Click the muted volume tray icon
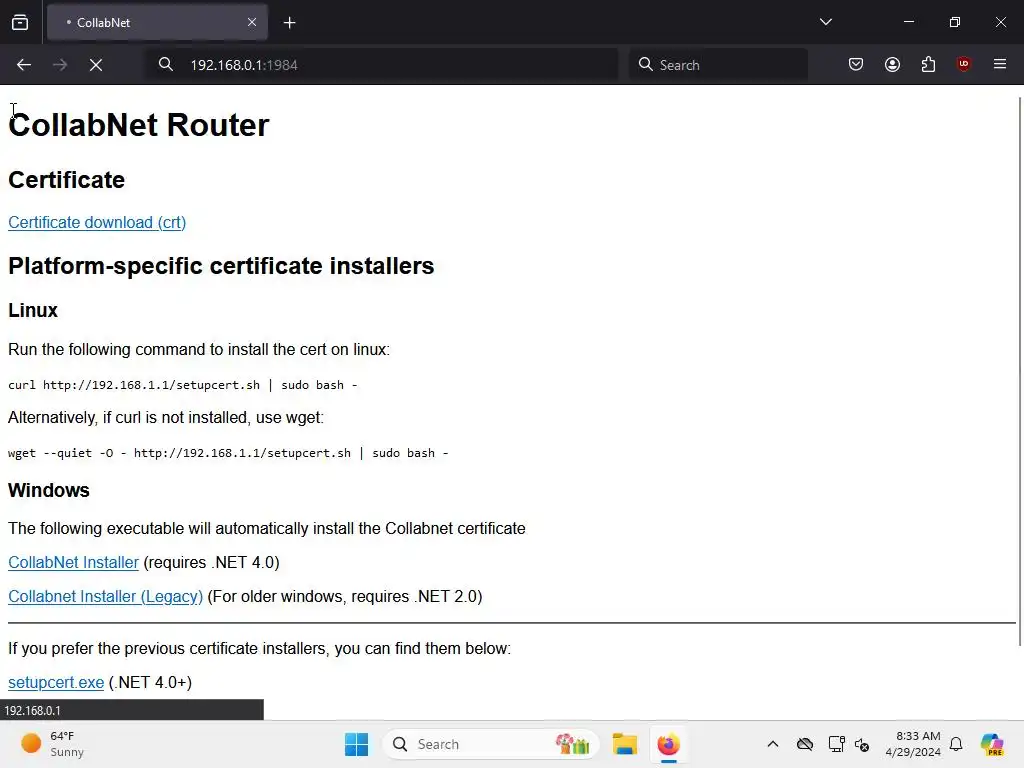The width and height of the screenshot is (1024, 768). click(862, 744)
